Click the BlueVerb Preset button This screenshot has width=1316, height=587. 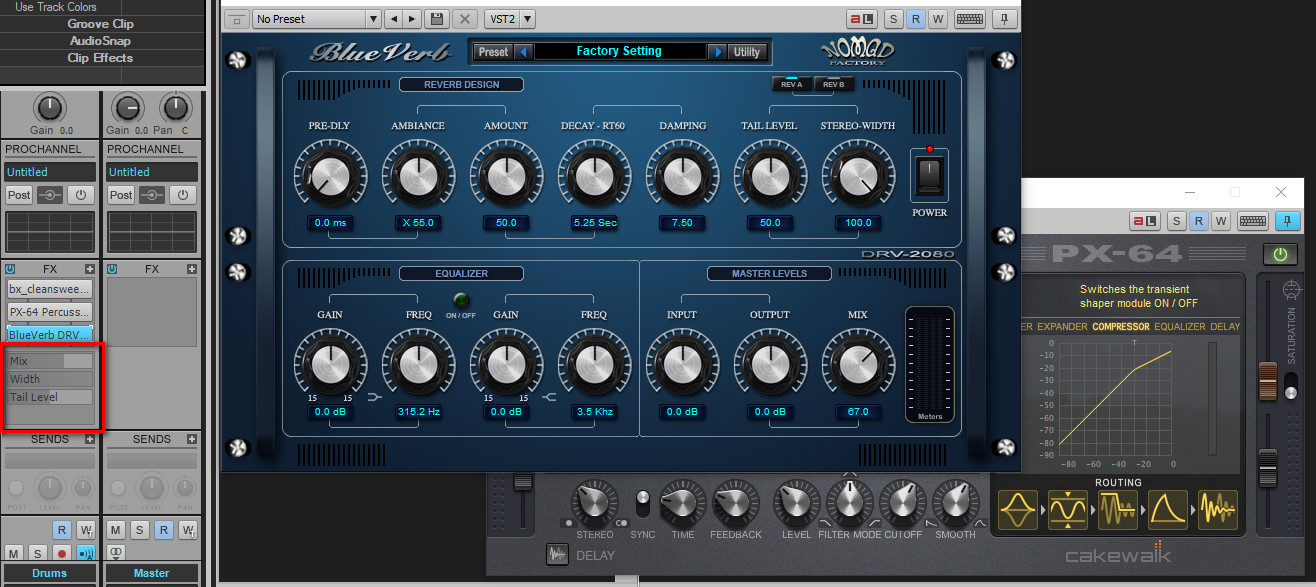click(493, 52)
